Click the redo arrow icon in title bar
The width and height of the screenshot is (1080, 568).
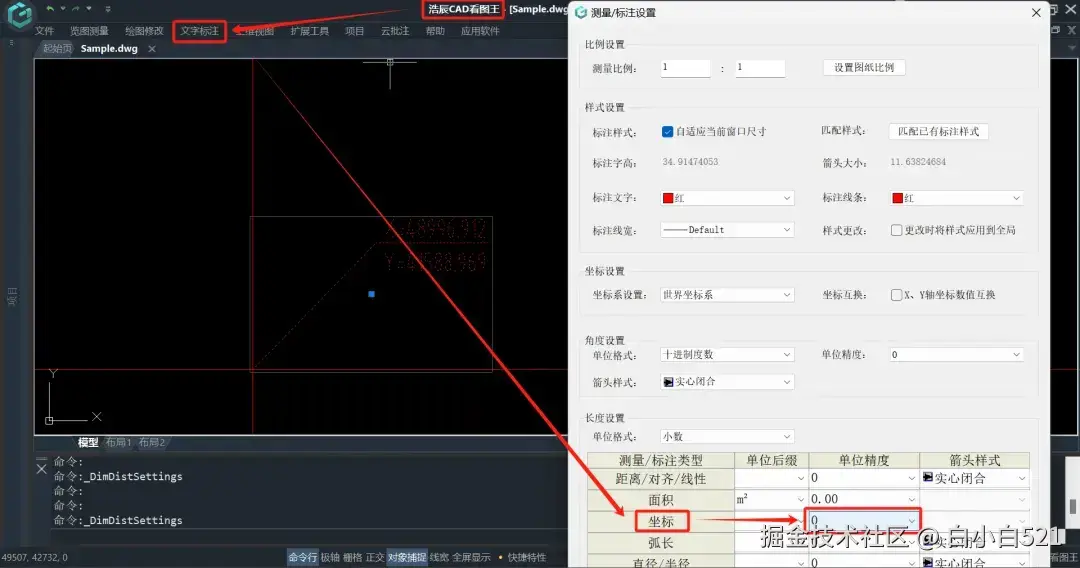76,9
